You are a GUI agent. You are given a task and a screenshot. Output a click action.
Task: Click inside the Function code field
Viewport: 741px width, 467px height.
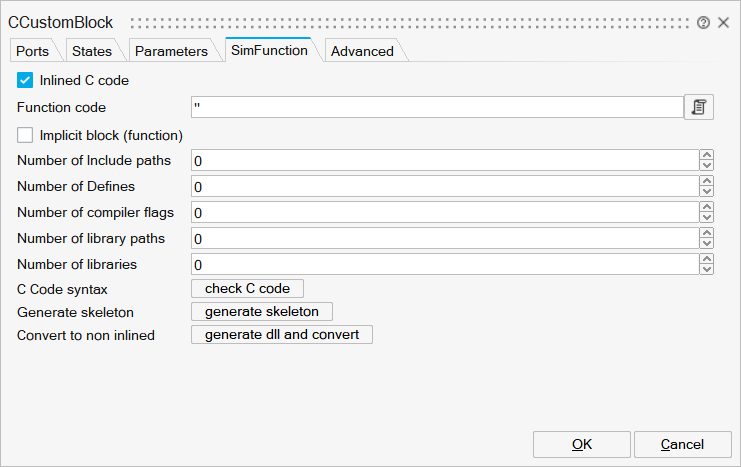point(436,107)
